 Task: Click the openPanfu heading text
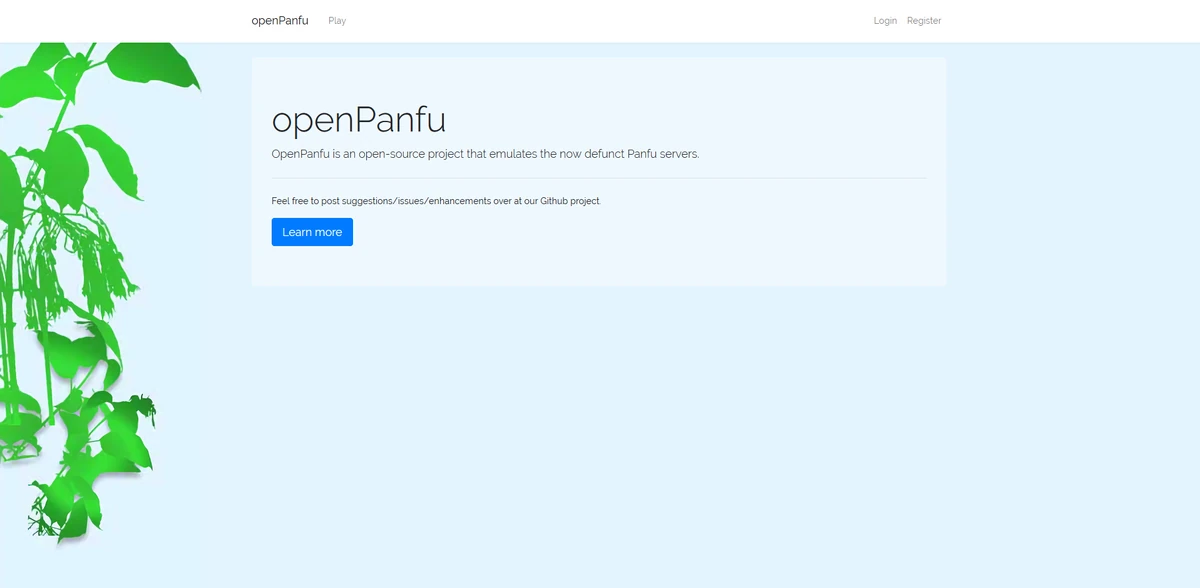(357, 120)
